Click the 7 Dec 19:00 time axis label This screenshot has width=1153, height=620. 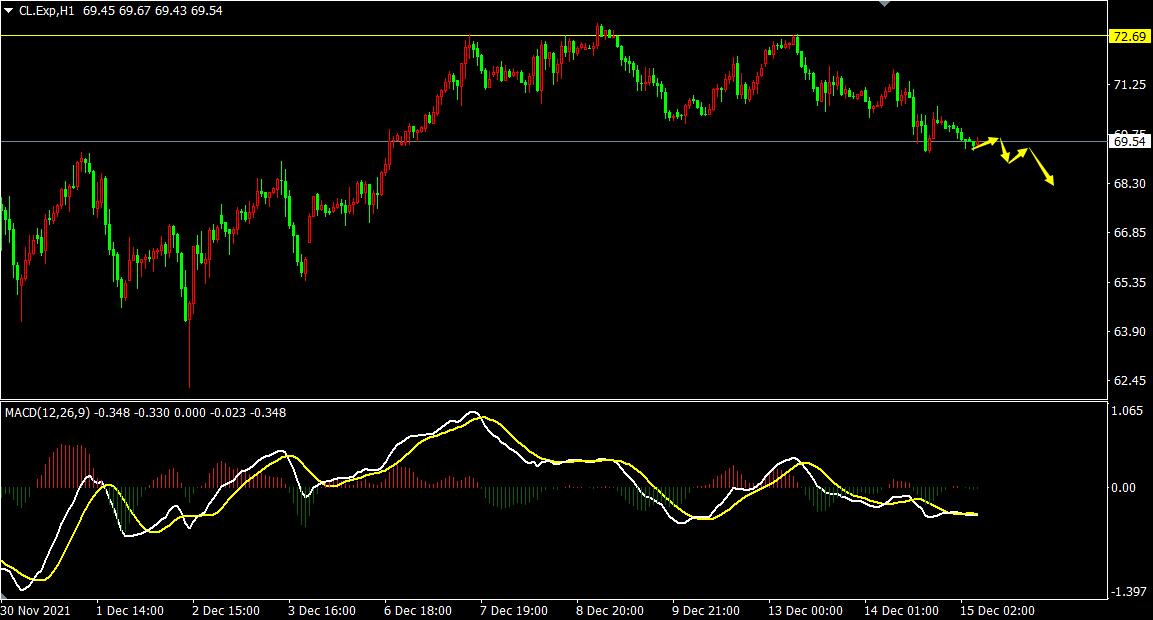[514, 610]
